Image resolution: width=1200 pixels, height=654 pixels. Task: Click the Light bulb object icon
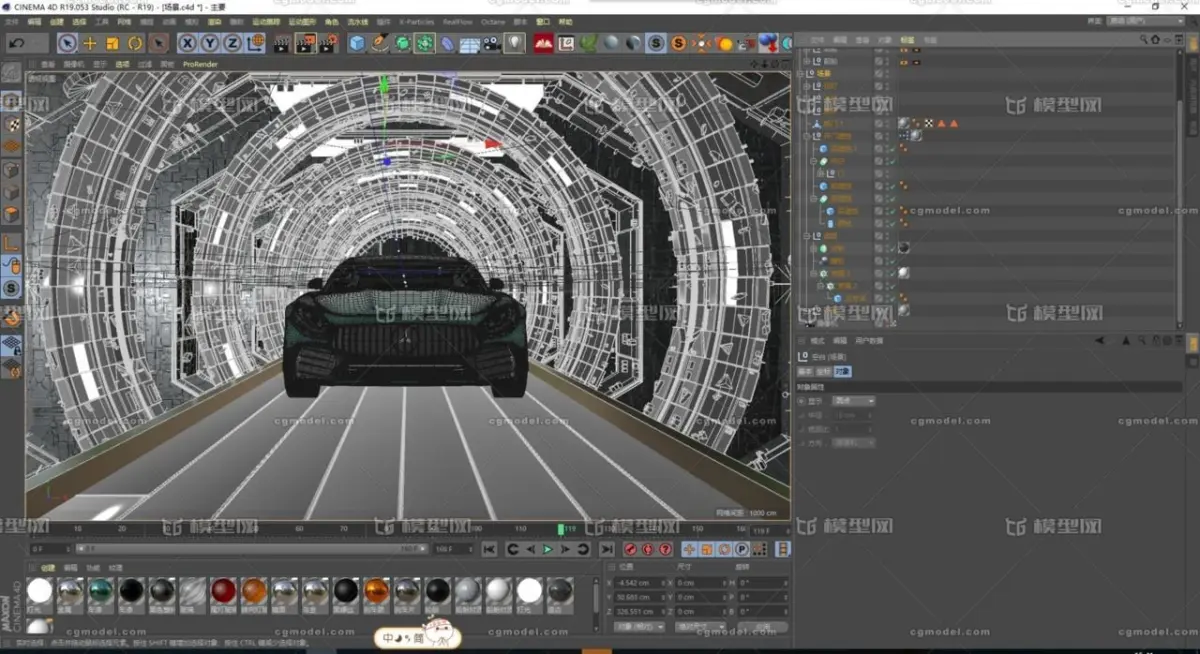pos(514,43)
